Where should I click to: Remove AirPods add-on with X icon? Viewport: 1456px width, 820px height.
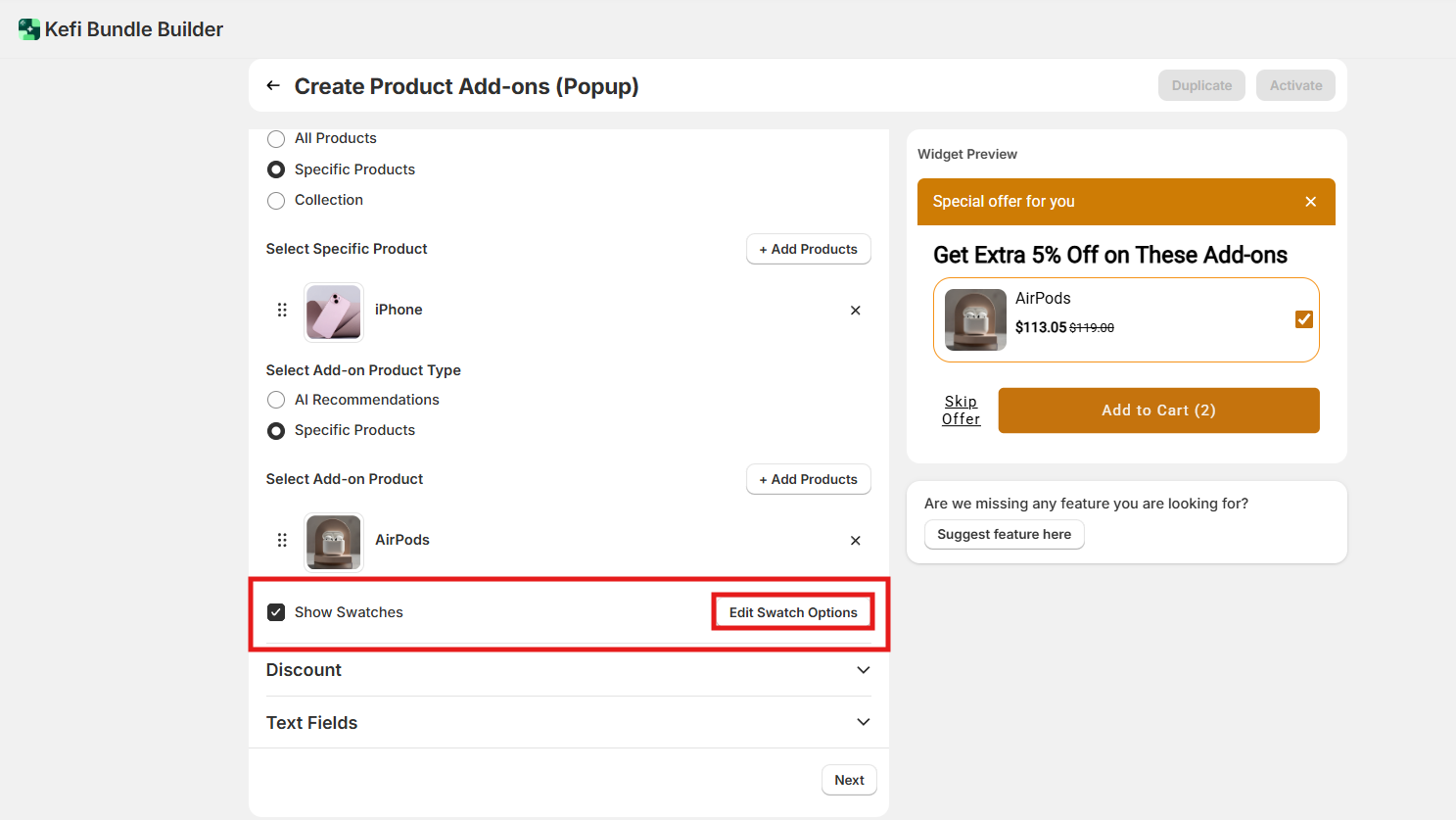(x=855, y=541)
